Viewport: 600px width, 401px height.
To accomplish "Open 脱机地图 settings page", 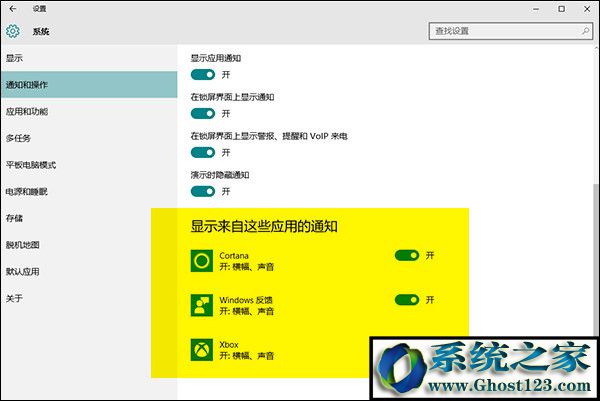I will (x=89, y=245).
